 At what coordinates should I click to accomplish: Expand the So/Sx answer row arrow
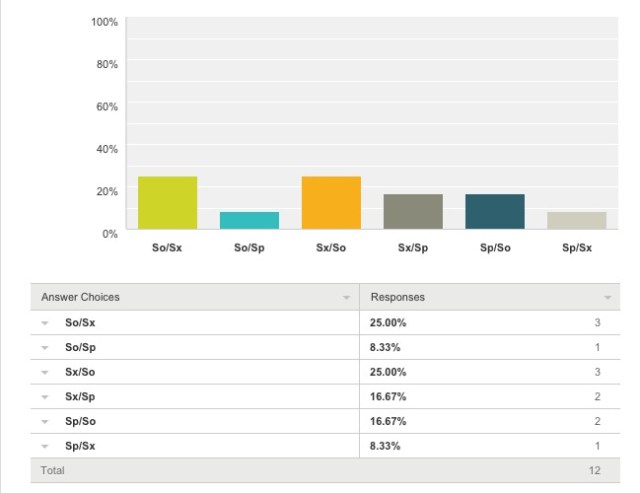tap(44, 324)
